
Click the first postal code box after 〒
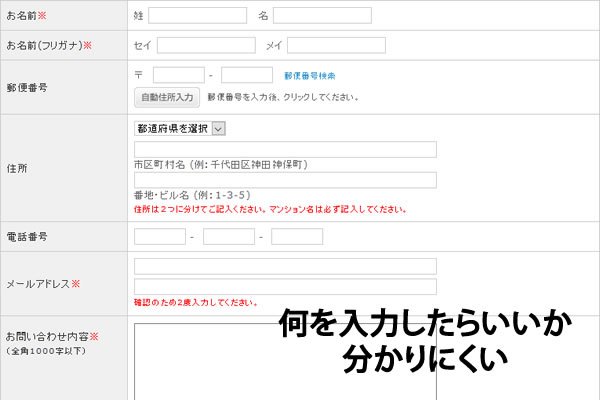[179, 75]
